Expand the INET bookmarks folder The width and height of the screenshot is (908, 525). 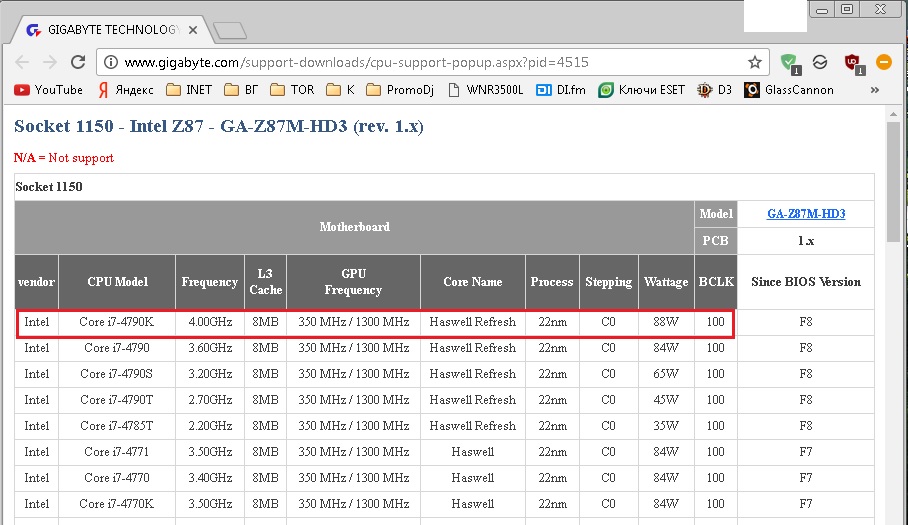[189, 90]
